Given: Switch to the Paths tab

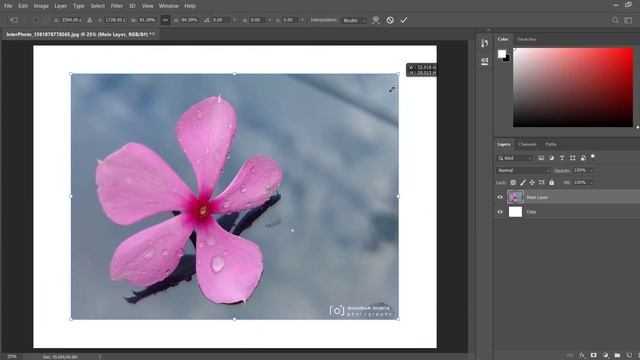Looking at the screenshot, I should click(x=551, y=144).
